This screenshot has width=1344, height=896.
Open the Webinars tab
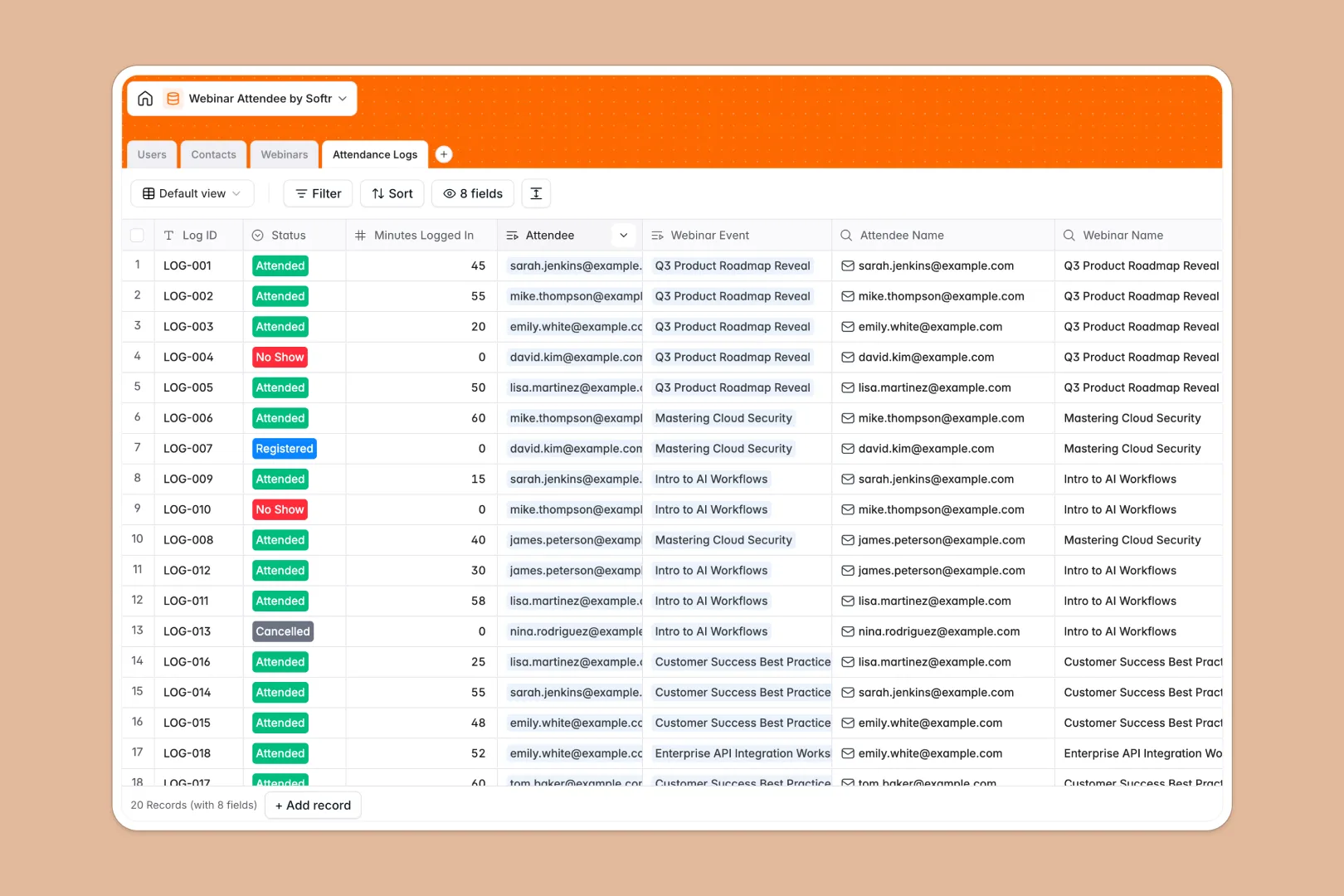pyautogui.click(x=284, y=154)
